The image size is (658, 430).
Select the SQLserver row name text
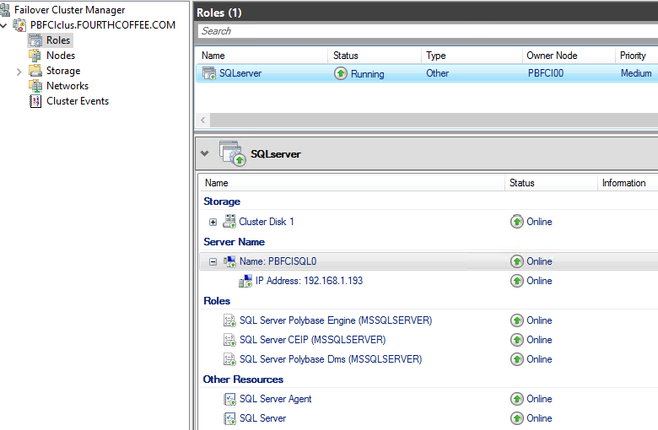pyautogui.click(x=240, y=73)
